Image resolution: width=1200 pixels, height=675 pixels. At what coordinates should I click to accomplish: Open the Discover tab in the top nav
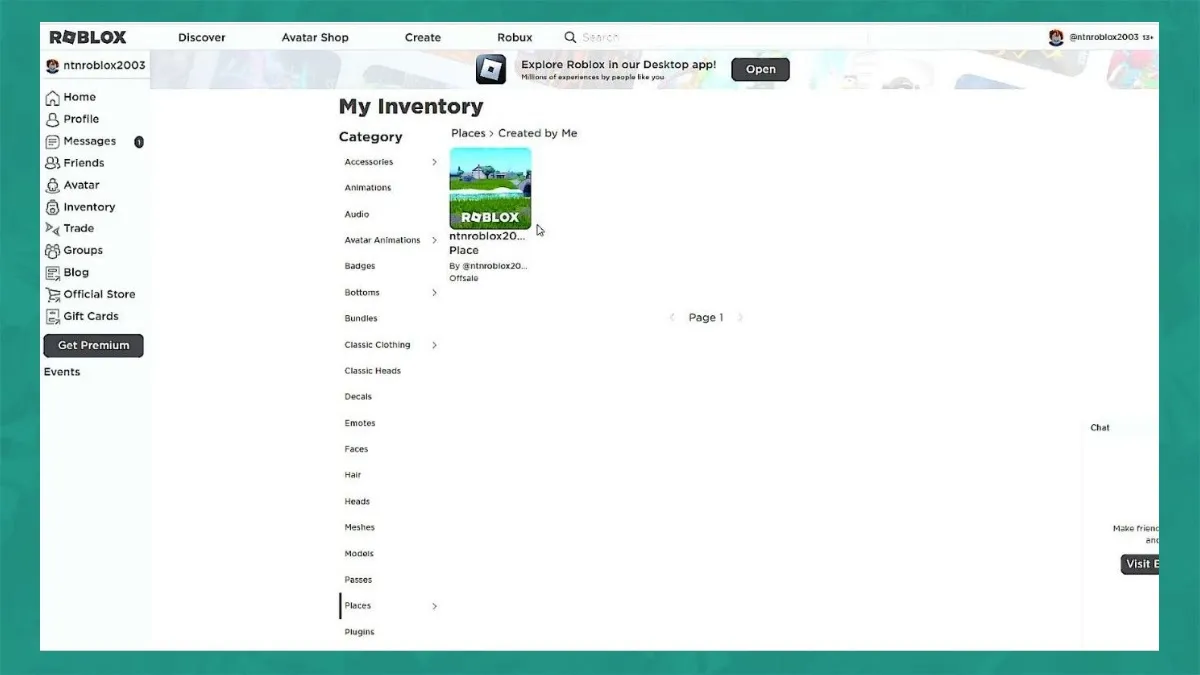pyautogui.click(x=202, y=37)
